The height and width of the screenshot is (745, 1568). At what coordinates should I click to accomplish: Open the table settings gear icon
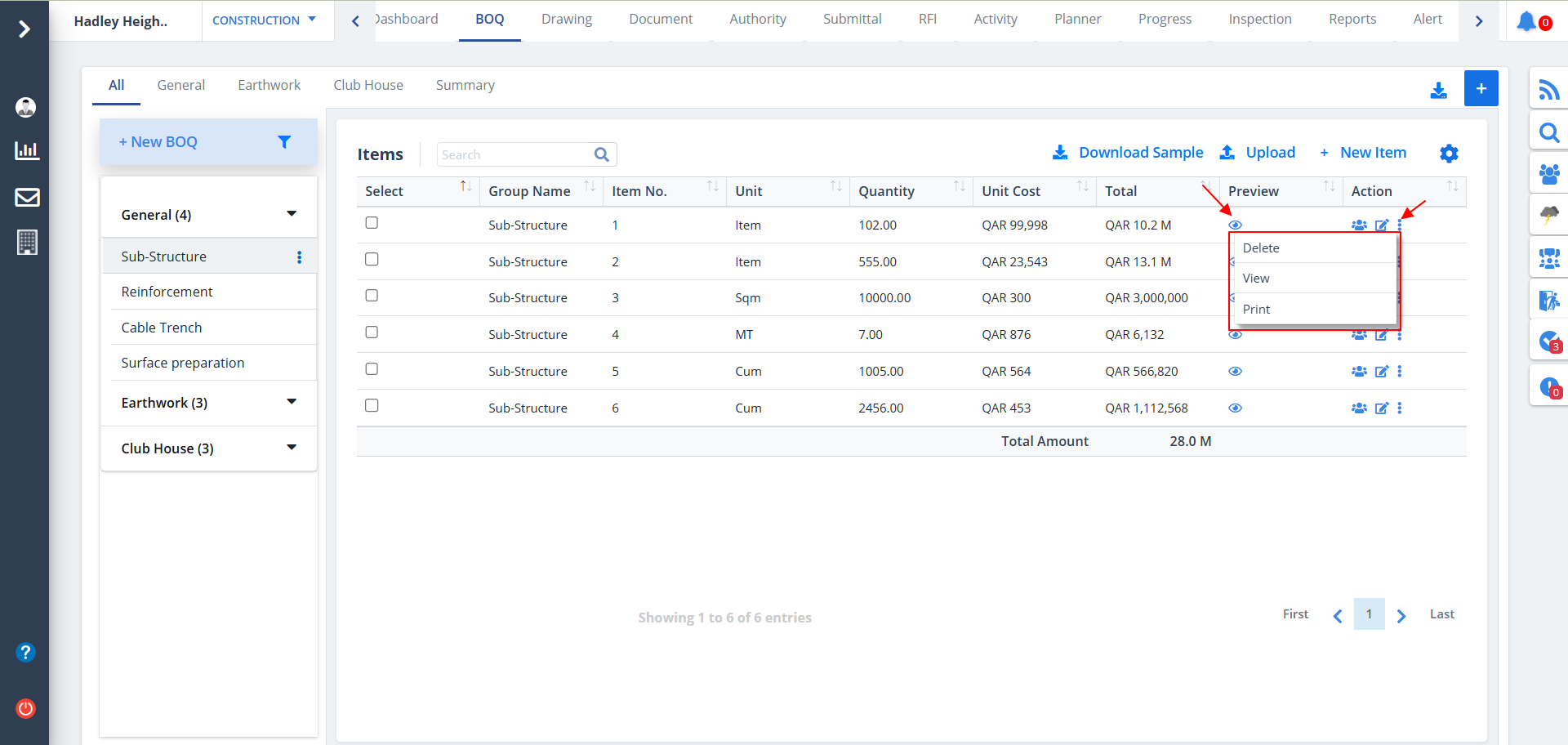pyautogui.click(x=1449, y=154)
